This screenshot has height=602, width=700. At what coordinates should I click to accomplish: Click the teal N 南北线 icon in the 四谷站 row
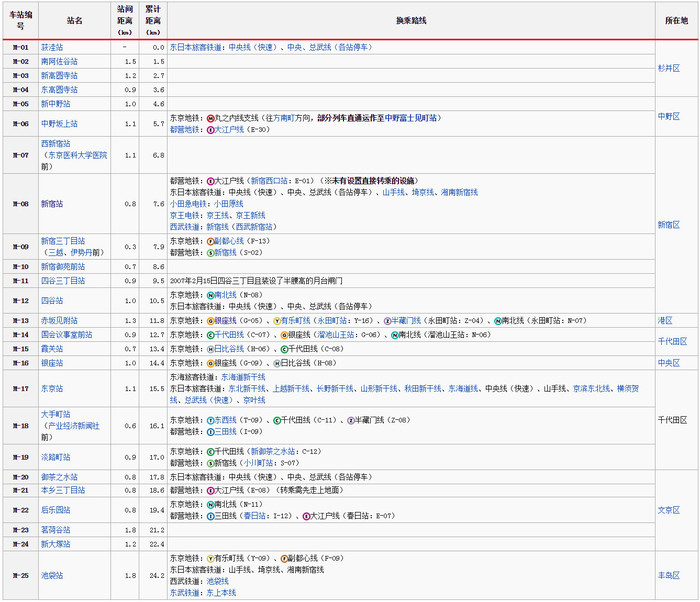(211, 296)
